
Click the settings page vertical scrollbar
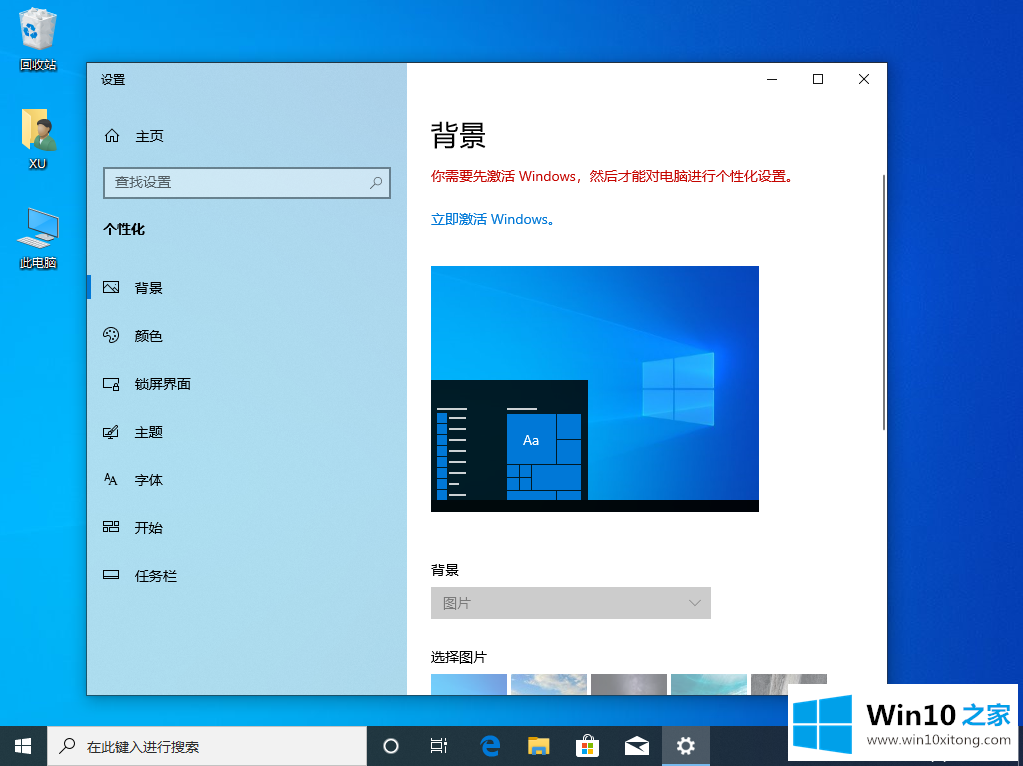click(x=883, y=302)
